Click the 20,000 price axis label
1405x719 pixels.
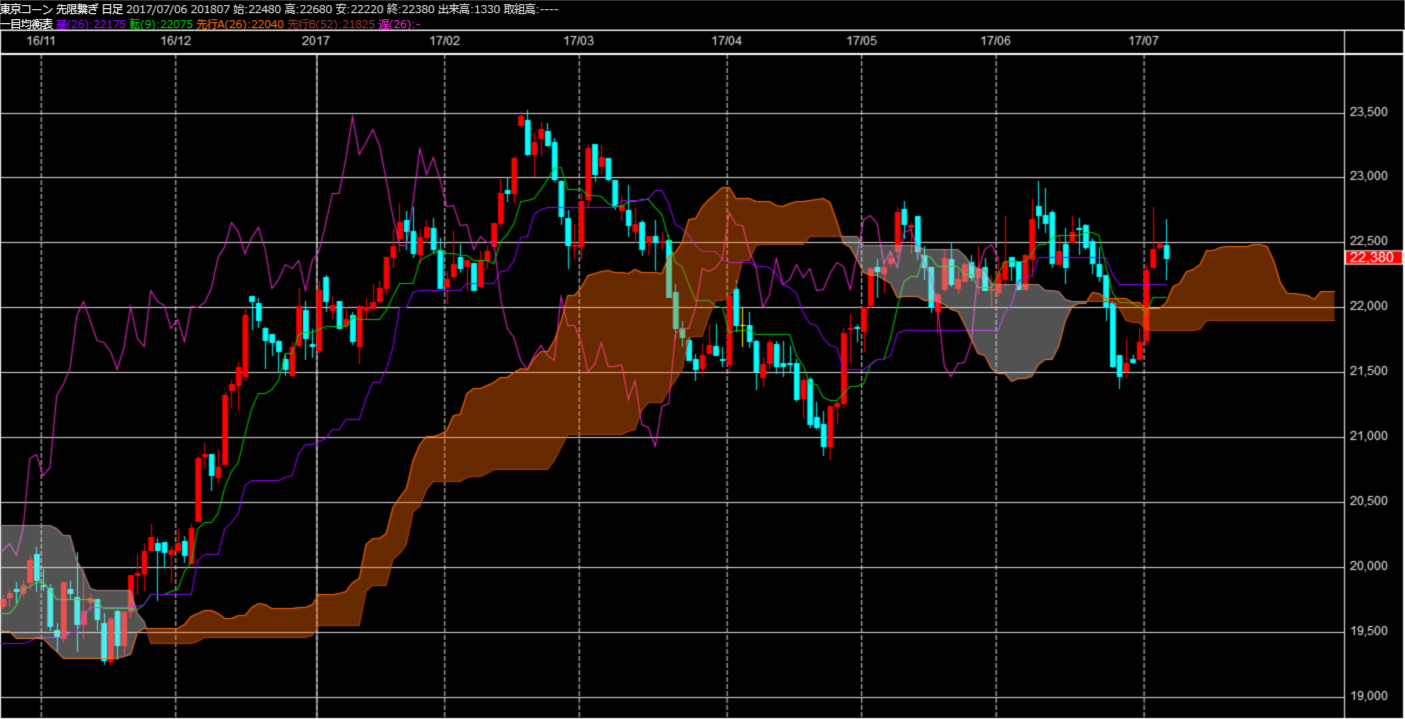pyautogui.click(x=1367, y=566)
